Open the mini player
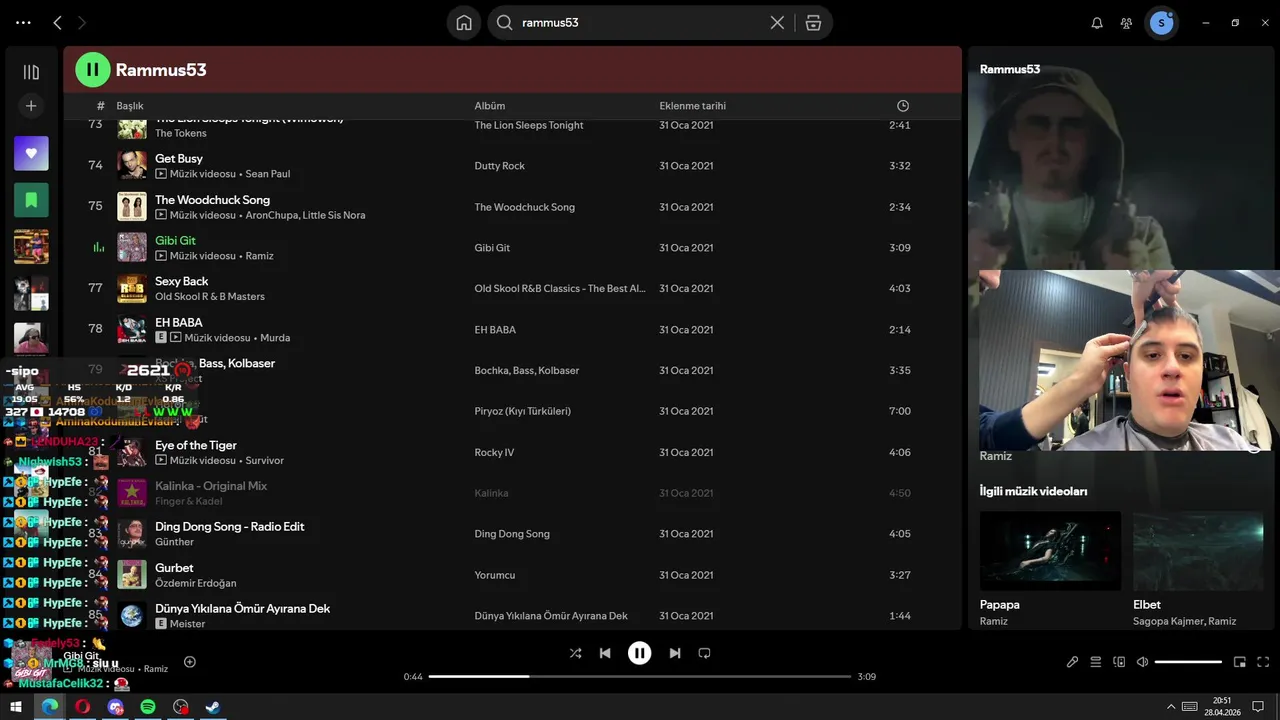 [1240, 662]
